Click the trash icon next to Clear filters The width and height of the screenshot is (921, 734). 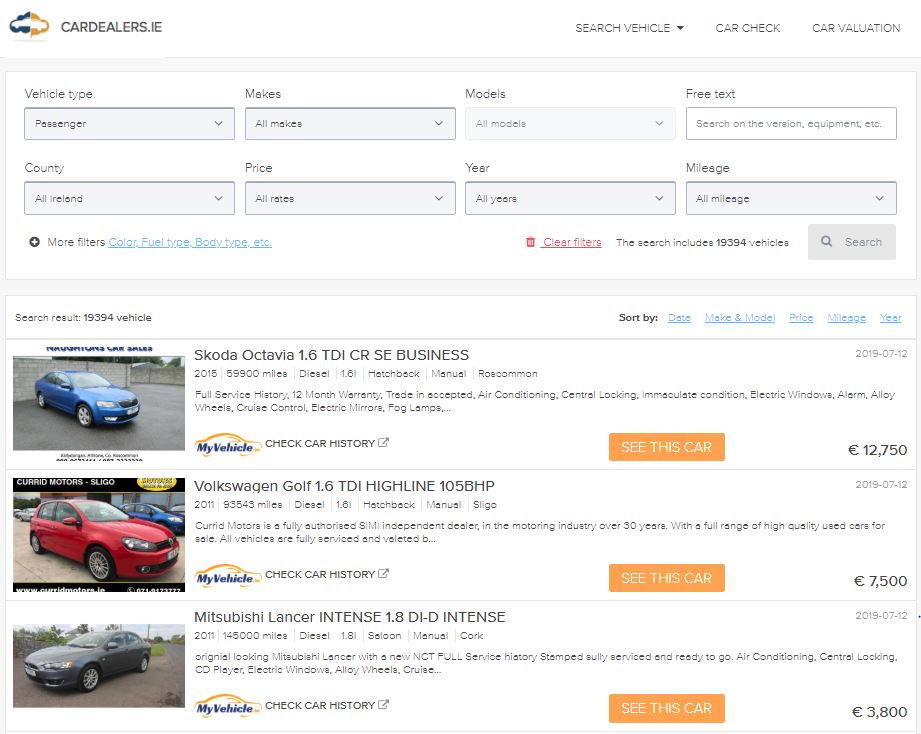(x=531, y=242)
